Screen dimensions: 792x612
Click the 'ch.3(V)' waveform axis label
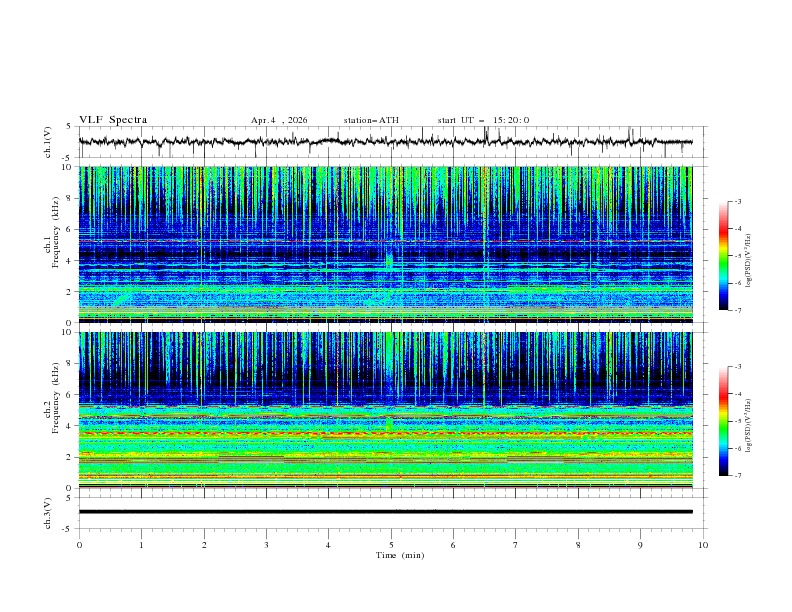coord(48,513)
